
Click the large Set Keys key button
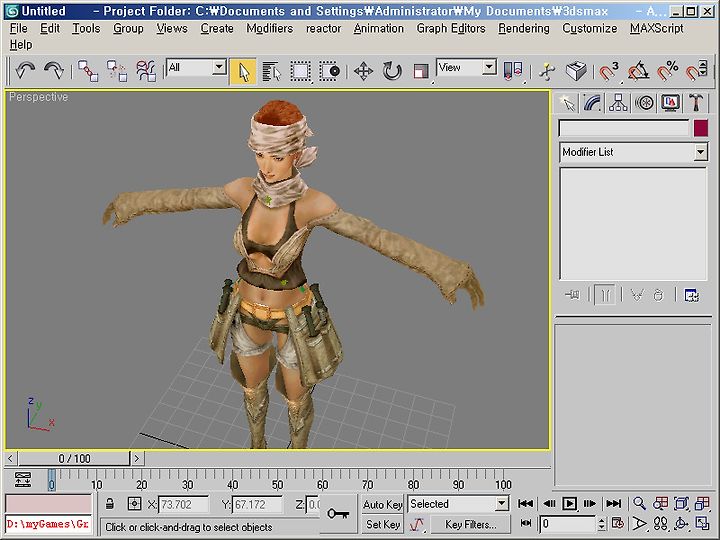[338, 514]
